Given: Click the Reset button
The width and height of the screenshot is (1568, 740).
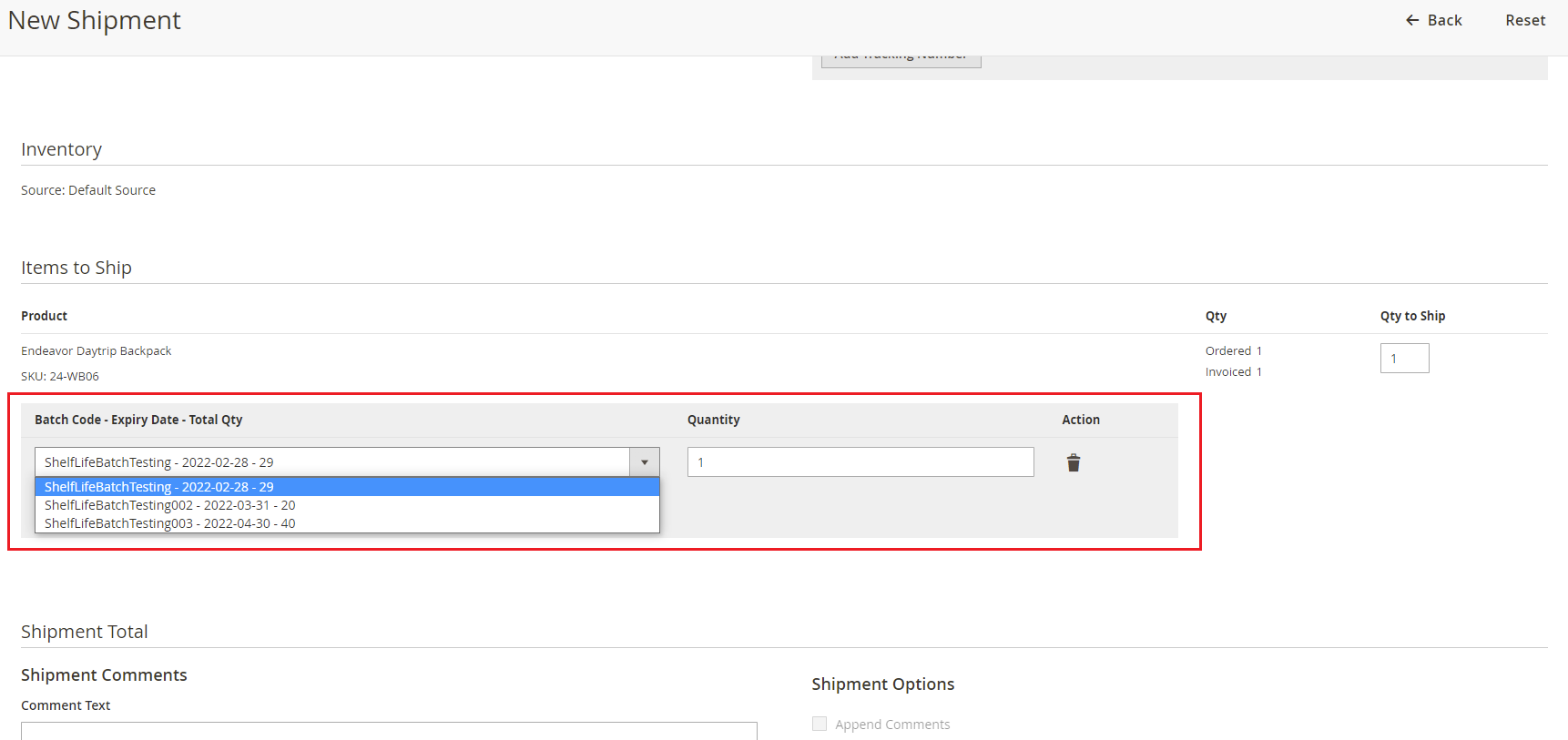Looking at the screenshot, I should (x=1524, y=20).
